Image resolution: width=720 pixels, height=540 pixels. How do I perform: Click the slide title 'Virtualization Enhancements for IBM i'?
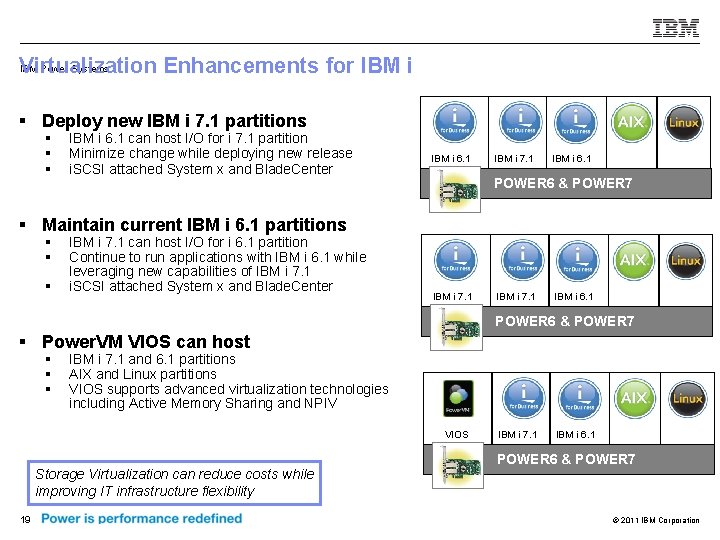coord(215,65)
